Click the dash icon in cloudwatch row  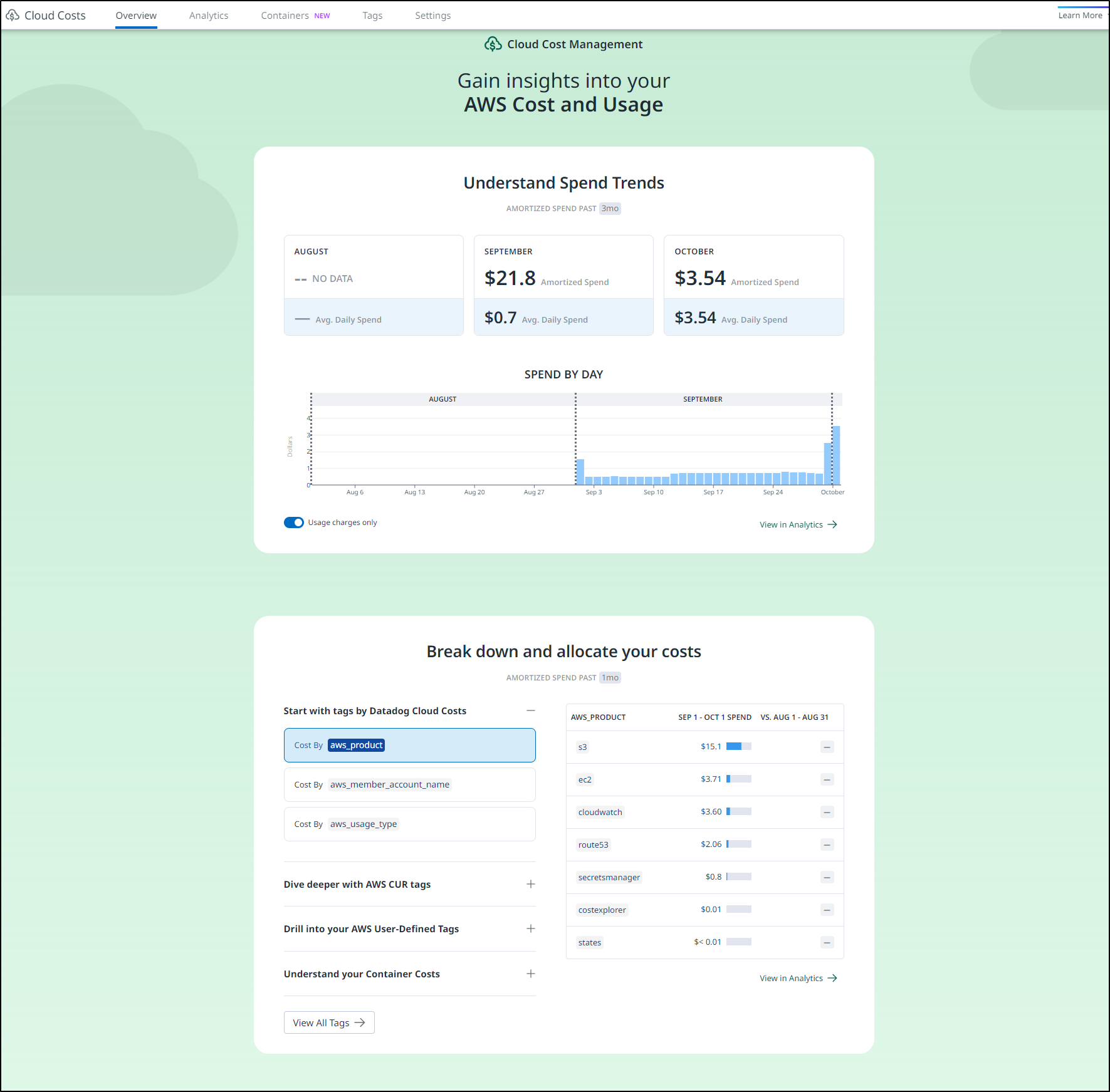click(x=827, y=813)
